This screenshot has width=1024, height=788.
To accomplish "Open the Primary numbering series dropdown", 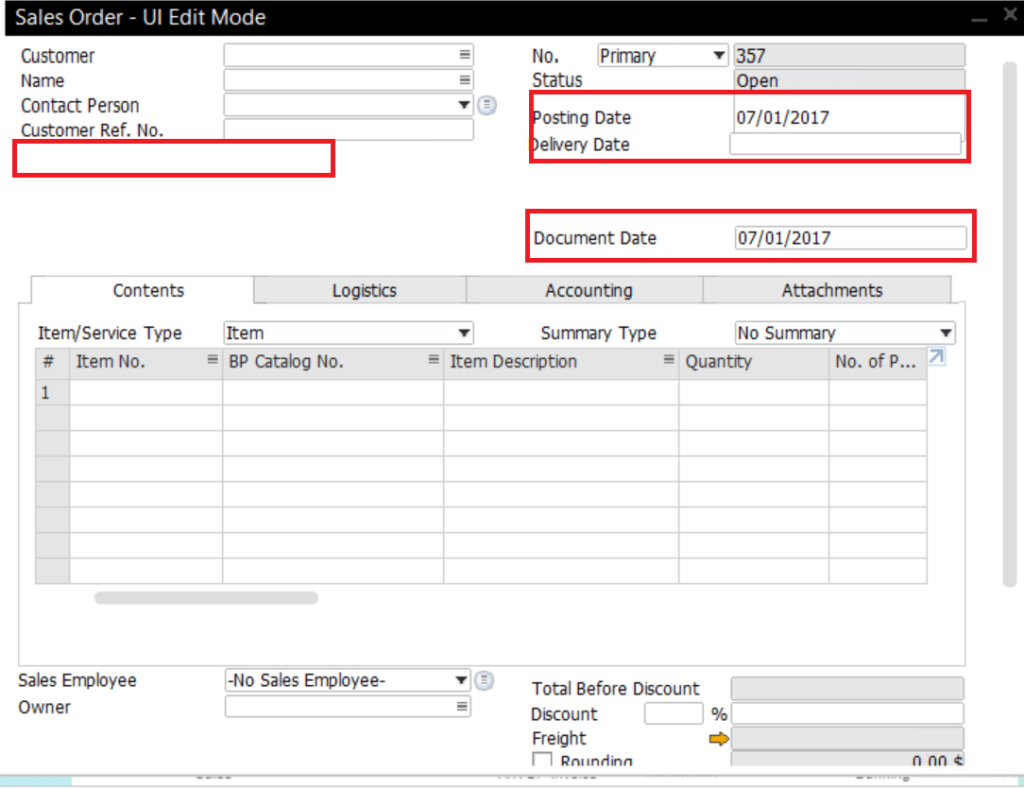I will point(719,55).
